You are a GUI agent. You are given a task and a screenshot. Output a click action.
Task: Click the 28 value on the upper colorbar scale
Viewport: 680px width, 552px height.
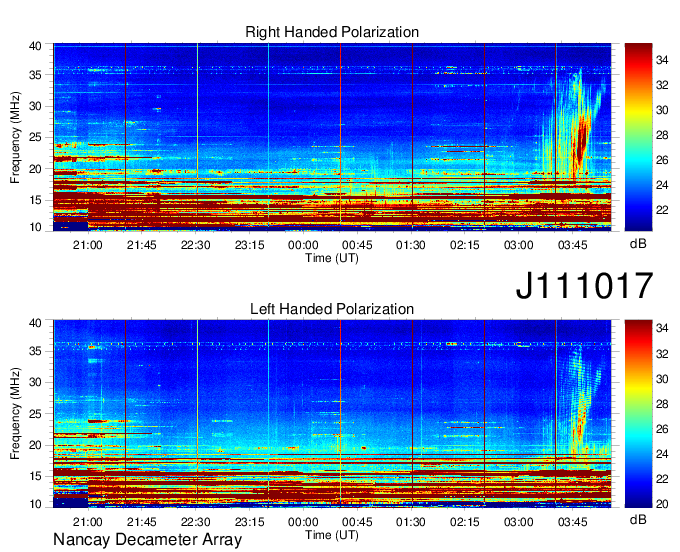coord(662,135)
